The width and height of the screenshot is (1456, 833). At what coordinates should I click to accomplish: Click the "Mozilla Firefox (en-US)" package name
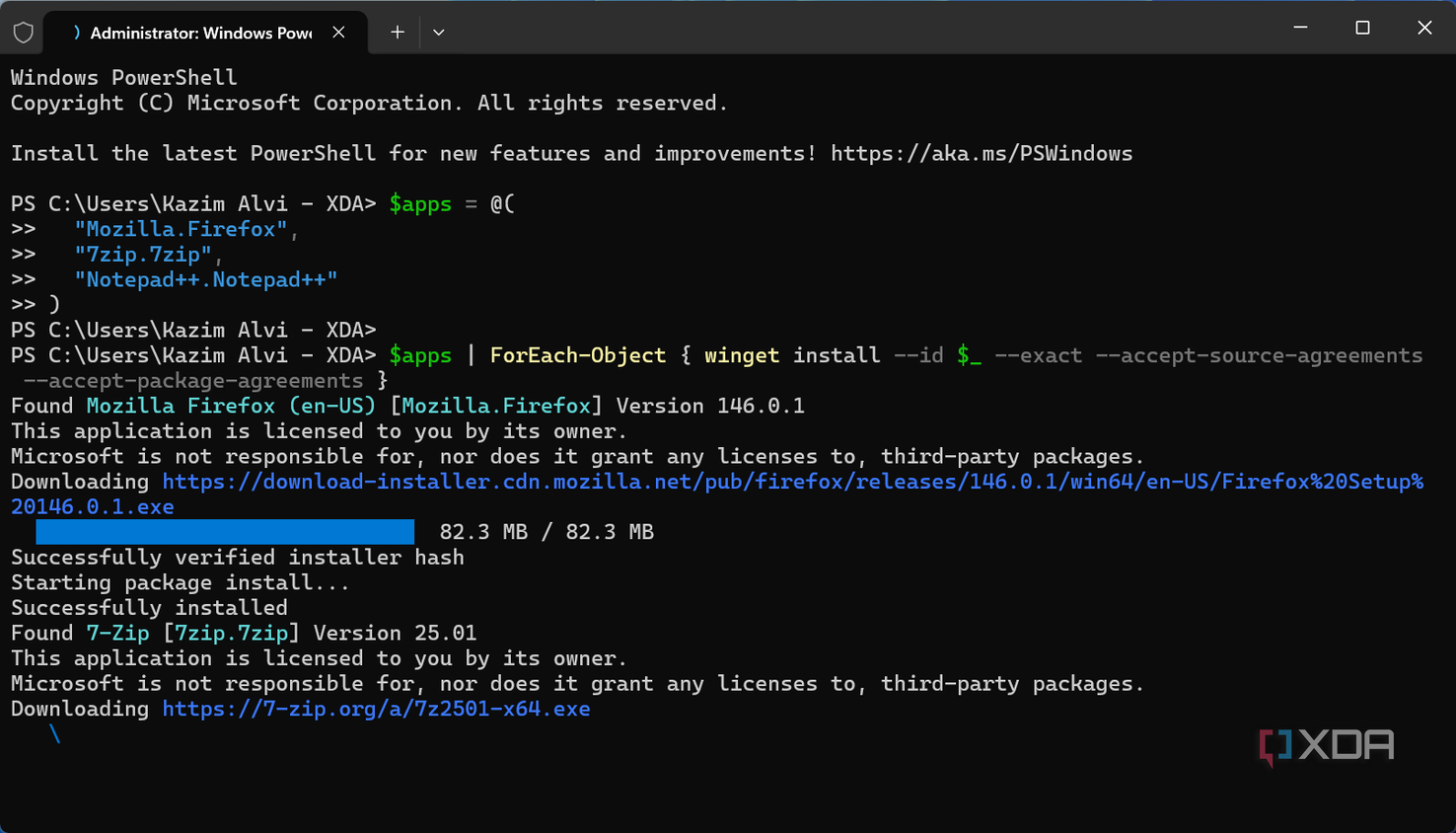point(231,406)
